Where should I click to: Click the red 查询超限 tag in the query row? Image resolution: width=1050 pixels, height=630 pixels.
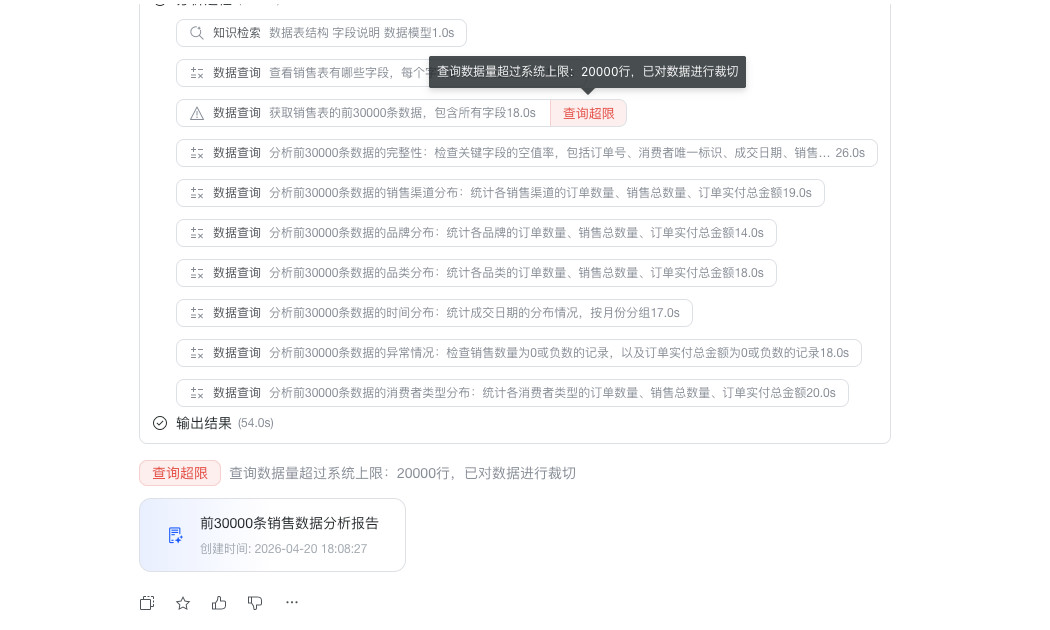pyautogui.click(x=588, y=113)
